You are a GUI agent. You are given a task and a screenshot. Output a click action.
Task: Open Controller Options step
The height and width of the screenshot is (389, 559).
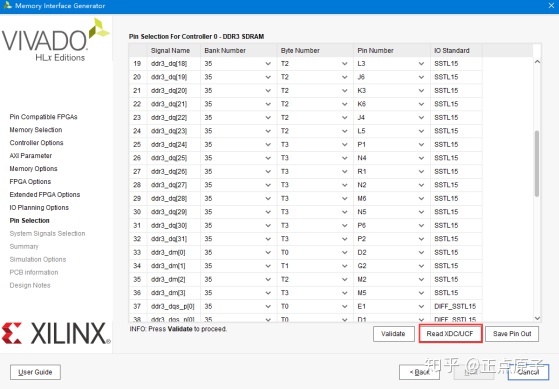pos(36,143)
